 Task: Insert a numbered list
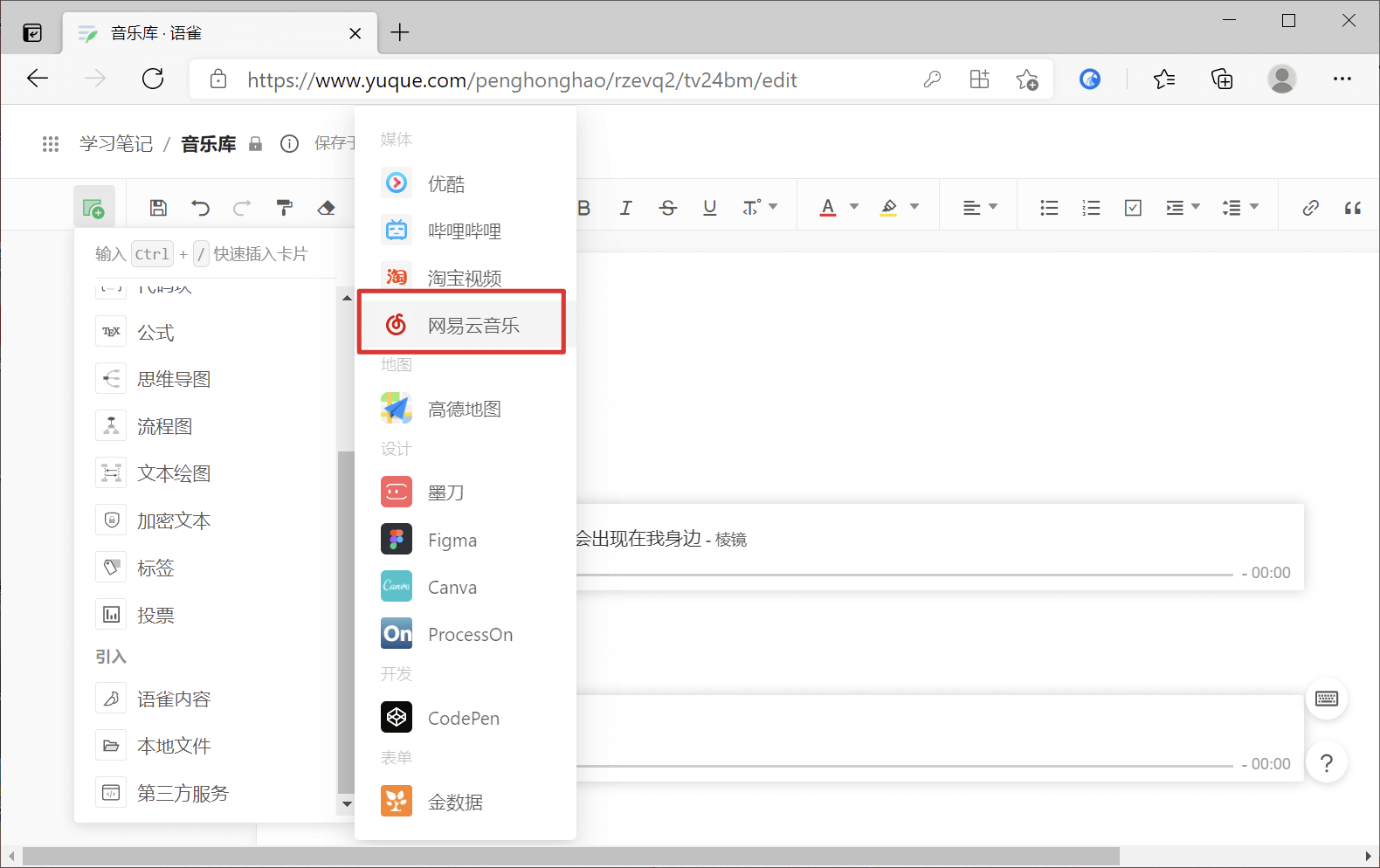(1091, 208)
